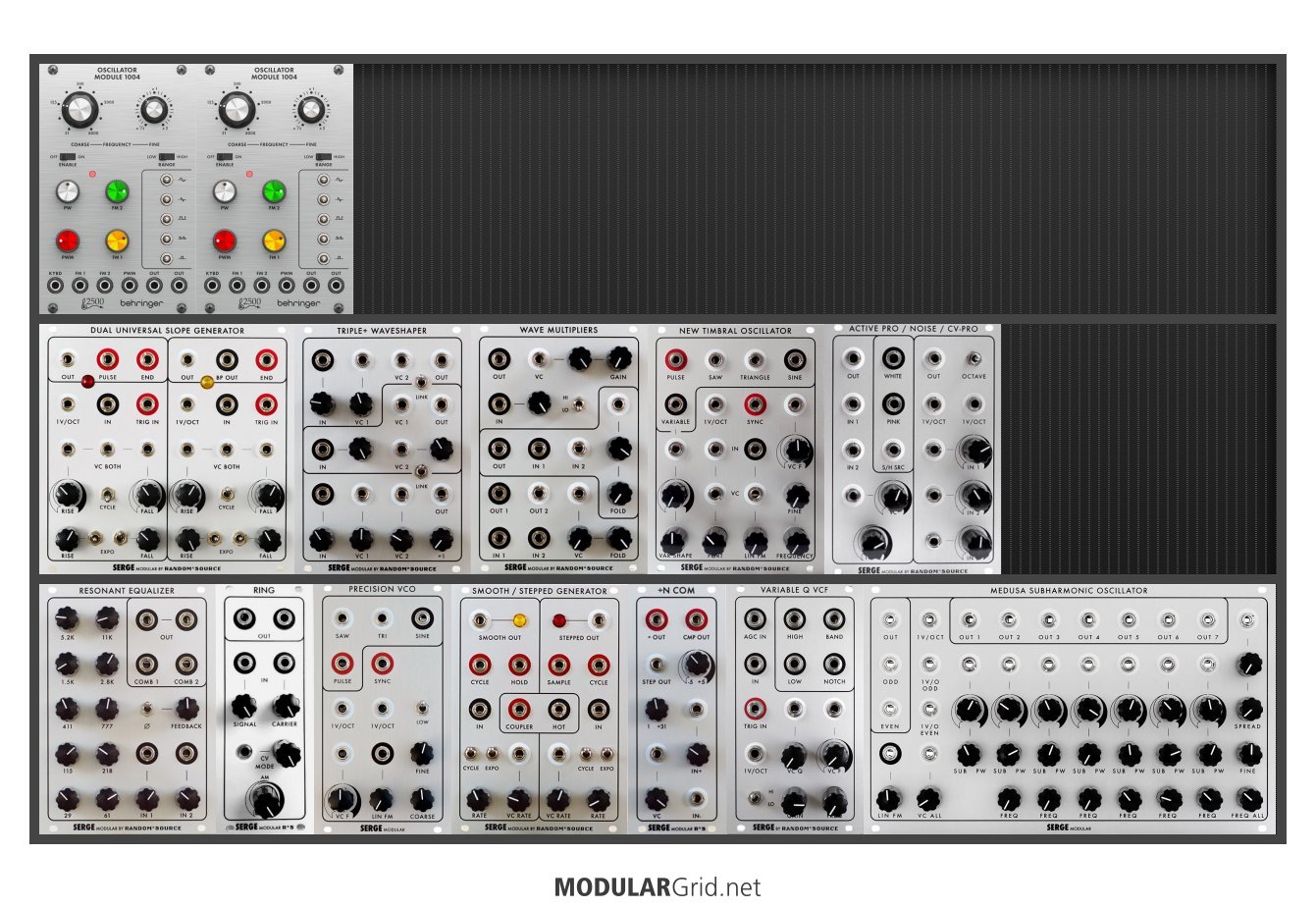Flip LOW switch on Precision VCO

422,708
